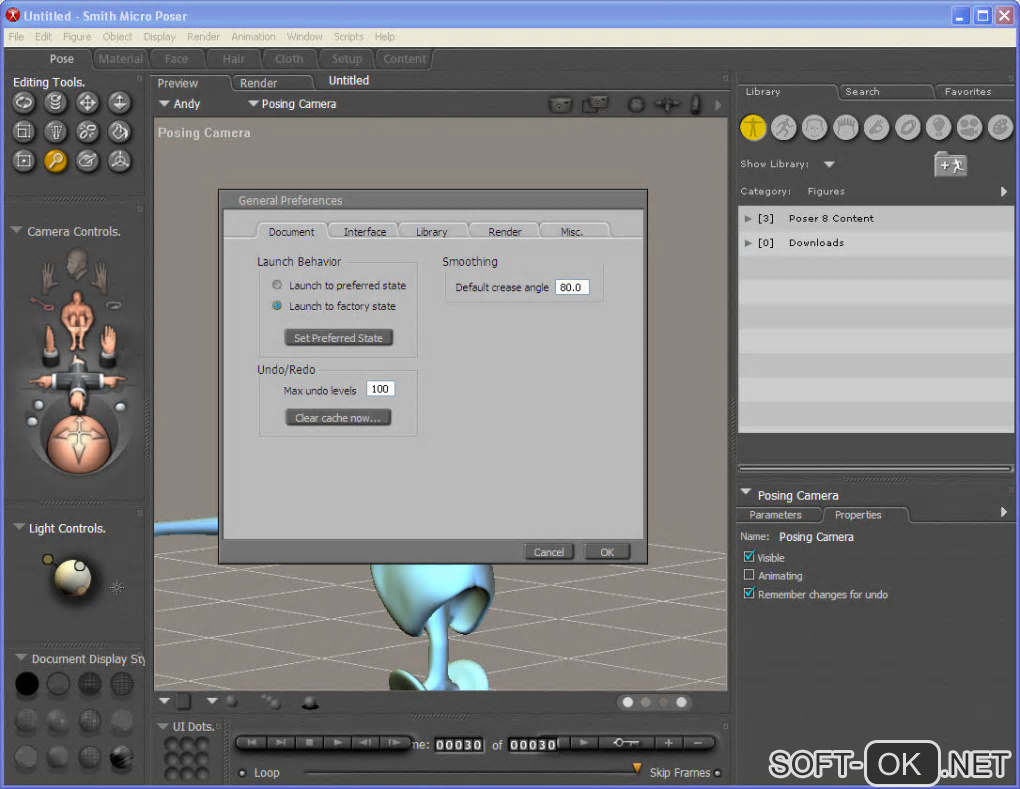Switch to the Material room tab
Image resolution: width=1020 pixels, height=789 pixels.
point(120,59)
